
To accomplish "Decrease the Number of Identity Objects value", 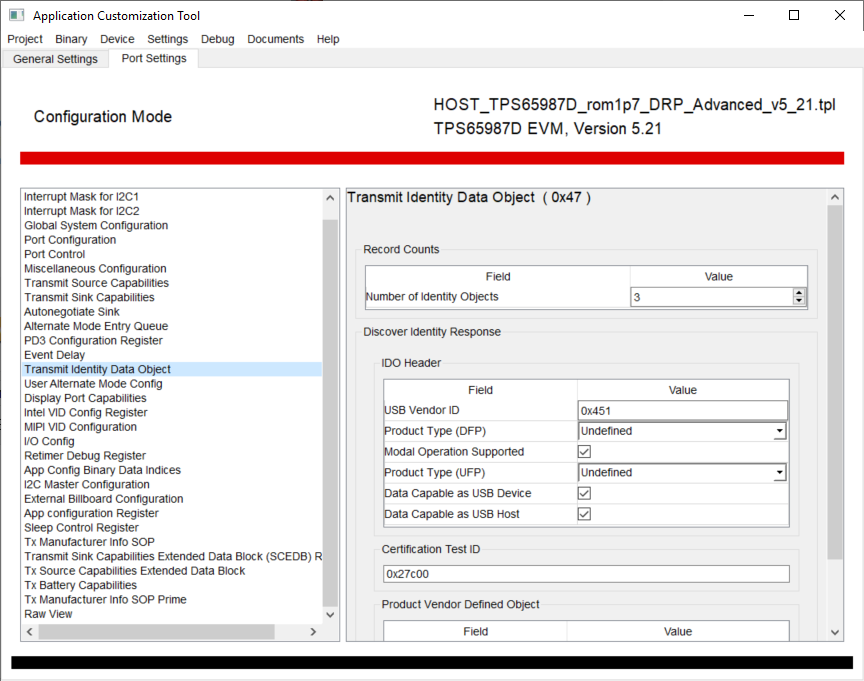I will (799, 301).
